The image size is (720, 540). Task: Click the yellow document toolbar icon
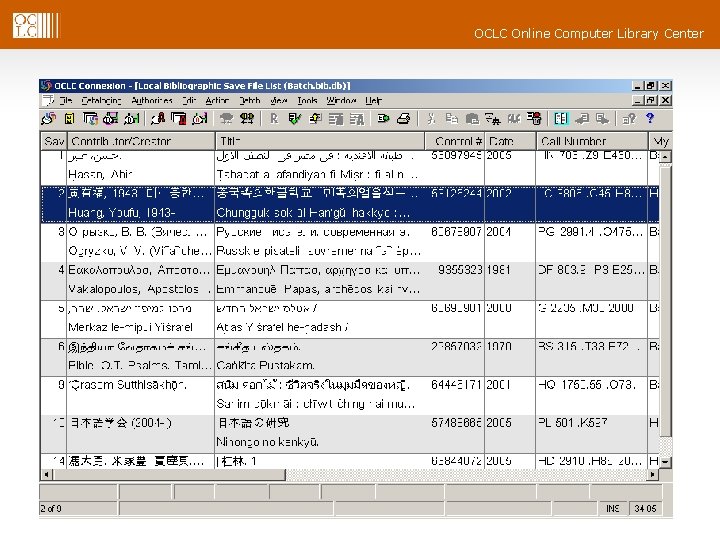coord(69,119)
